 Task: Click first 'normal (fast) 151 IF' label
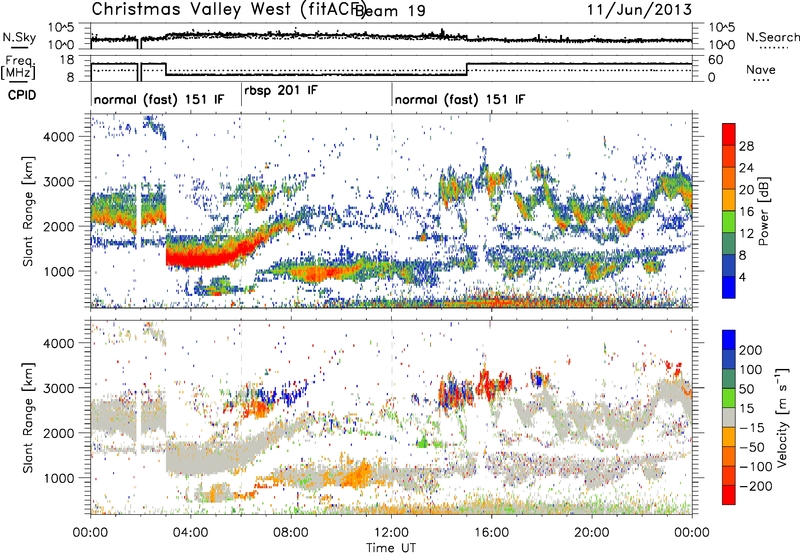[x=159, y=99]
